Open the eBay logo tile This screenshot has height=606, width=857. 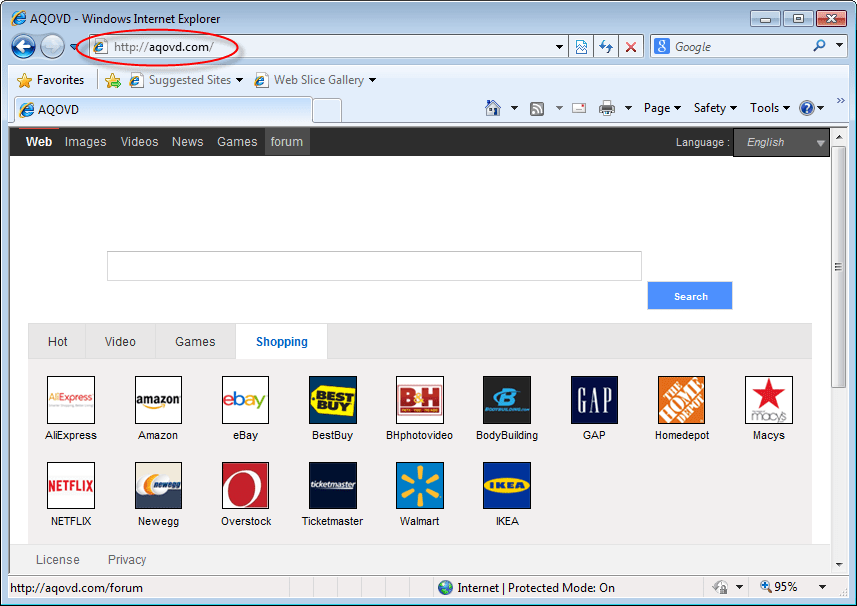tap(245, 400)
